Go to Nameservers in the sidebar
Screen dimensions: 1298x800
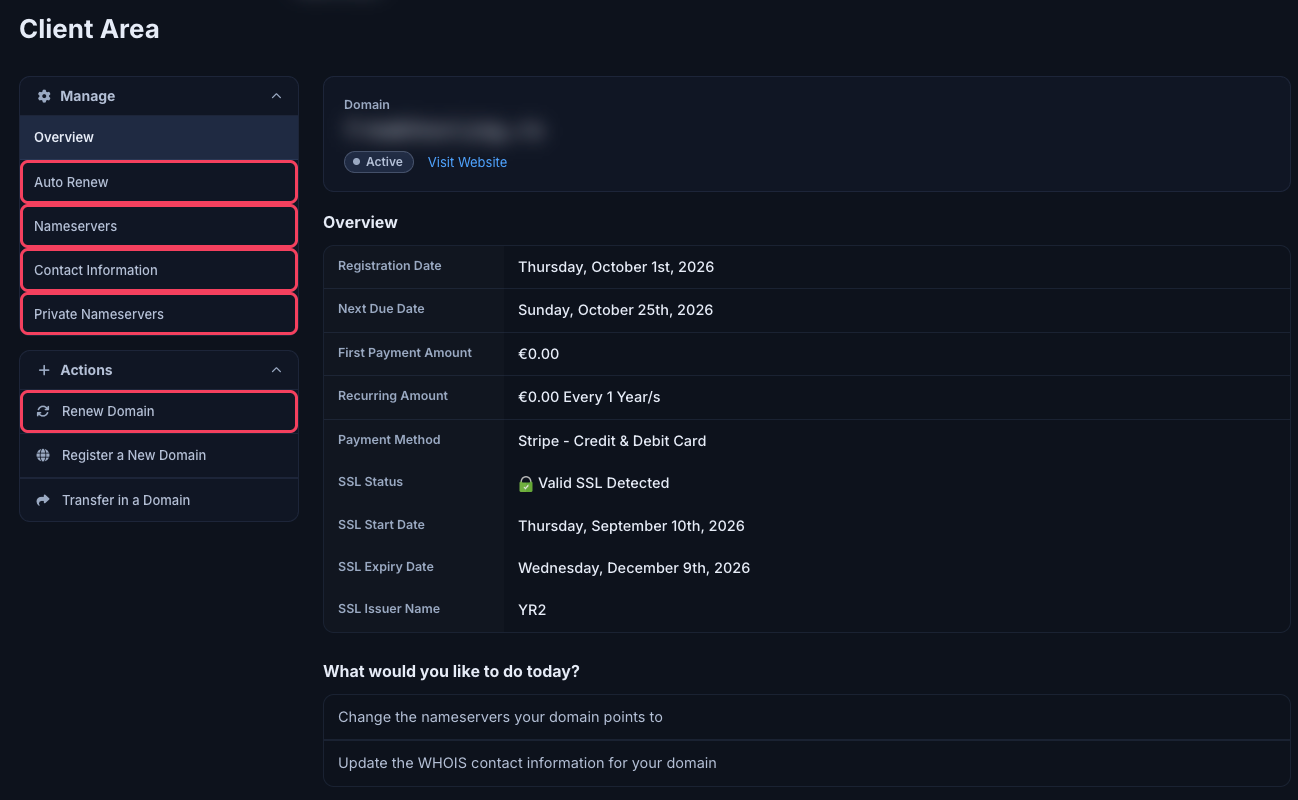pos(159,226)
